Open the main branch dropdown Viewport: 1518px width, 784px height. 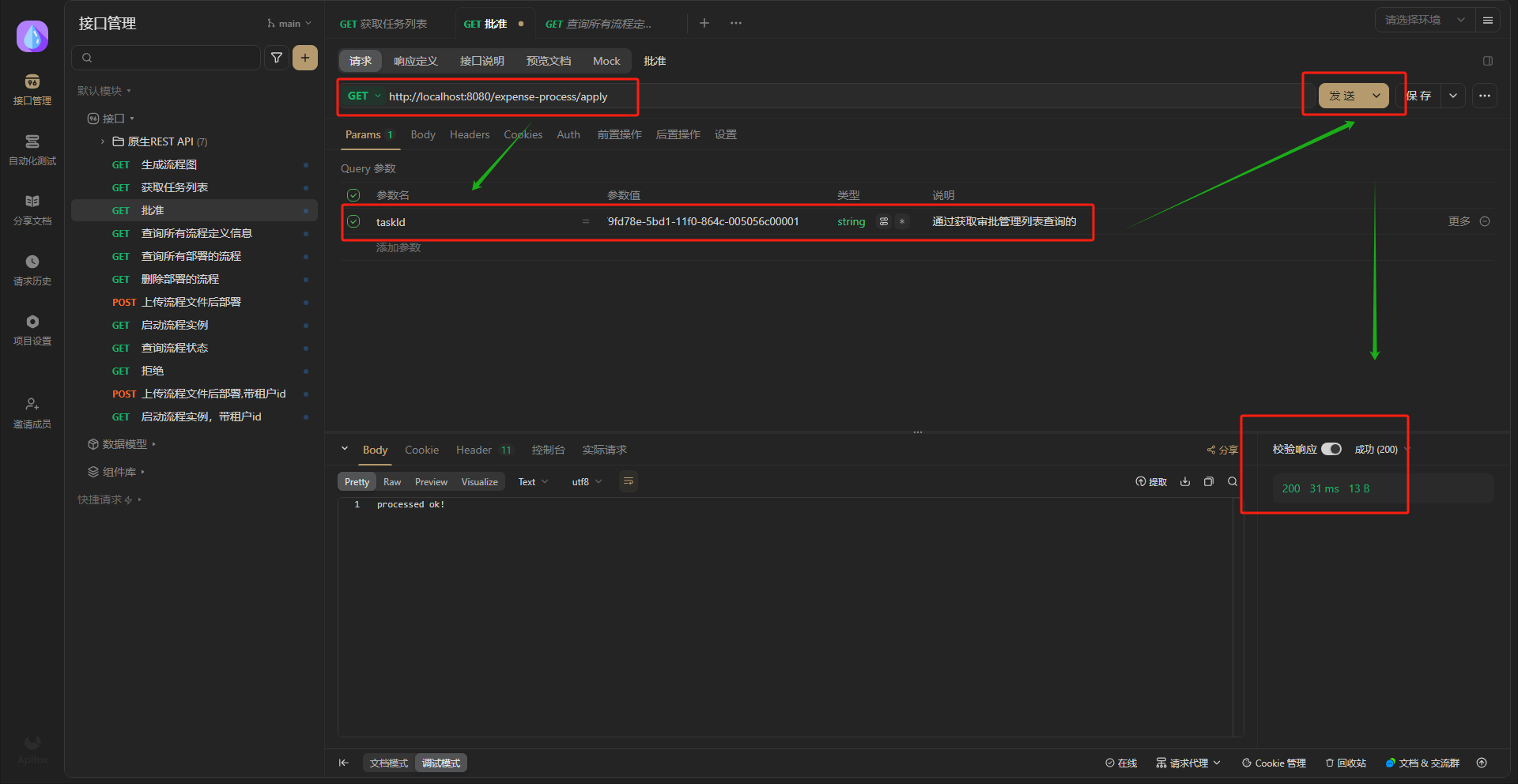289,23
